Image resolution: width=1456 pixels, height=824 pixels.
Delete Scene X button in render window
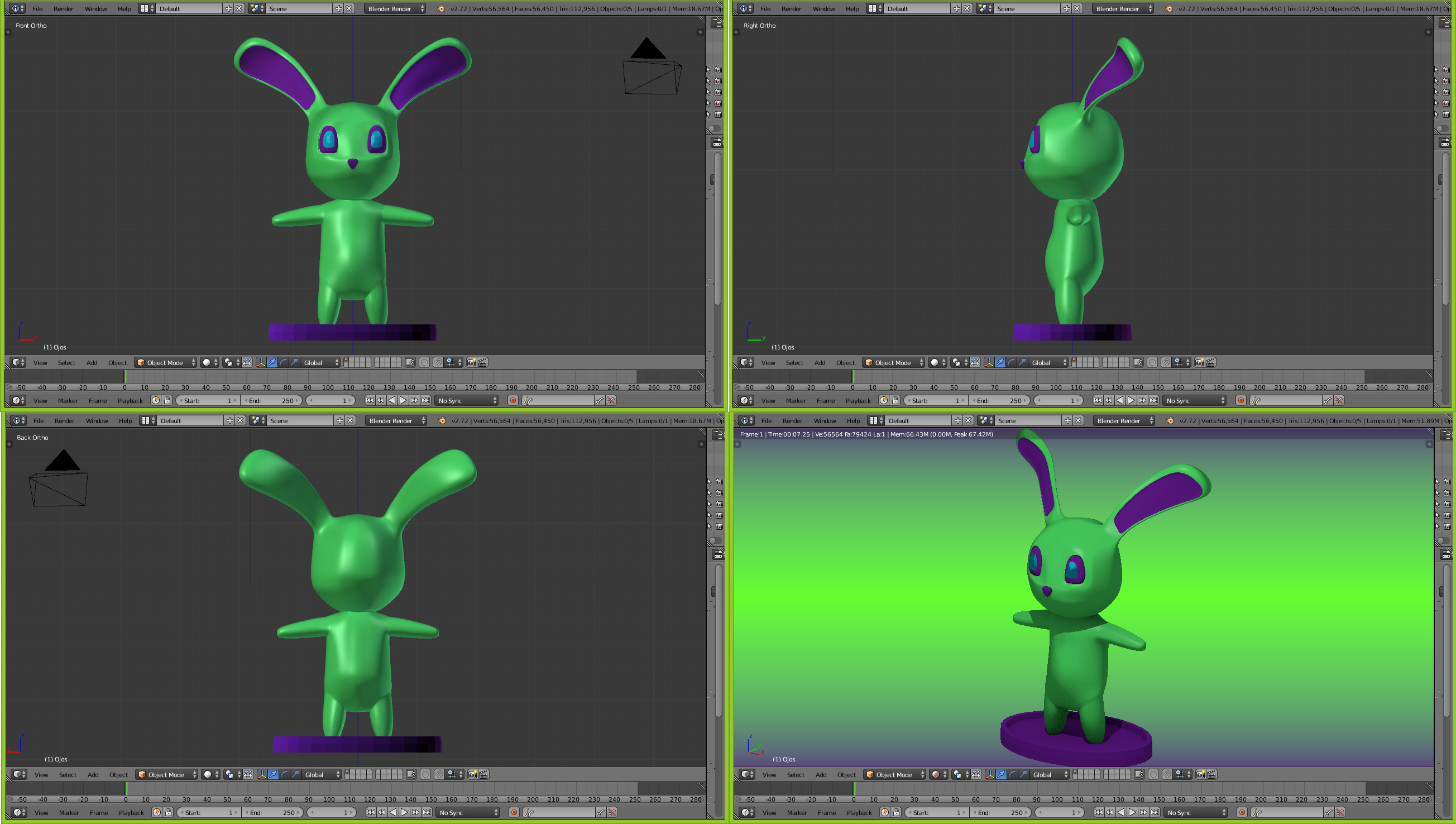point(1079,420)
